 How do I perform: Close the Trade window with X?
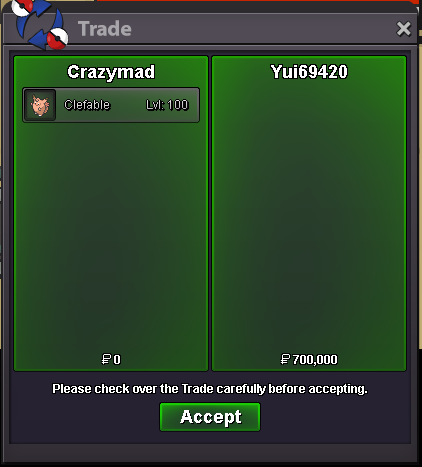tap(403, 29)
